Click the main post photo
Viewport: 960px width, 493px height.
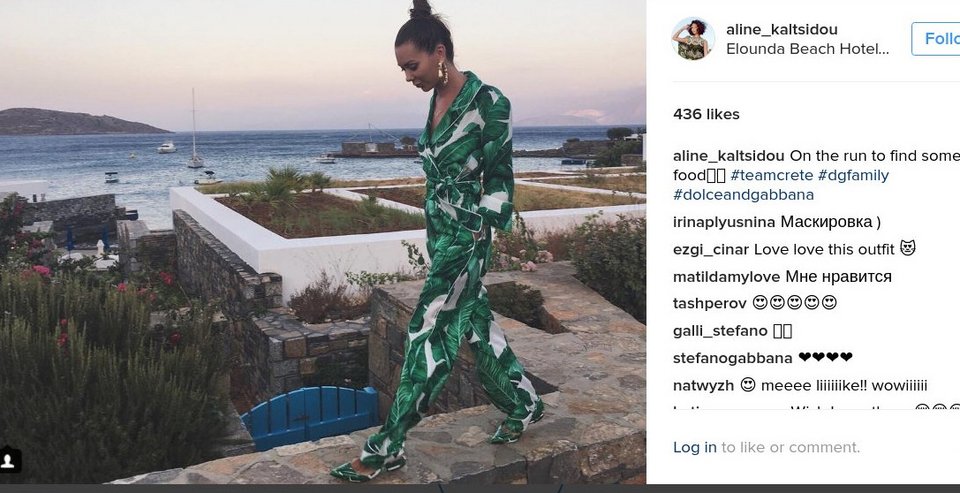(x=323, y=242)
